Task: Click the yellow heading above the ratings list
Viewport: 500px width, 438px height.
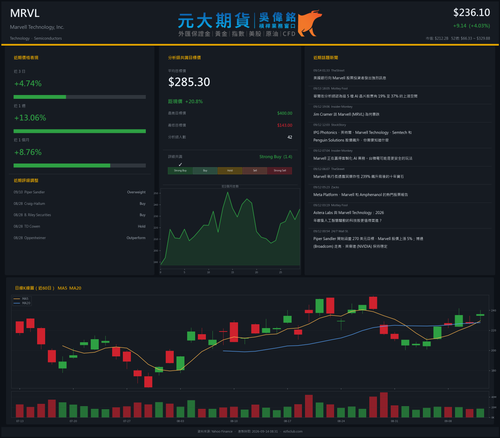Action: (26, 180)
